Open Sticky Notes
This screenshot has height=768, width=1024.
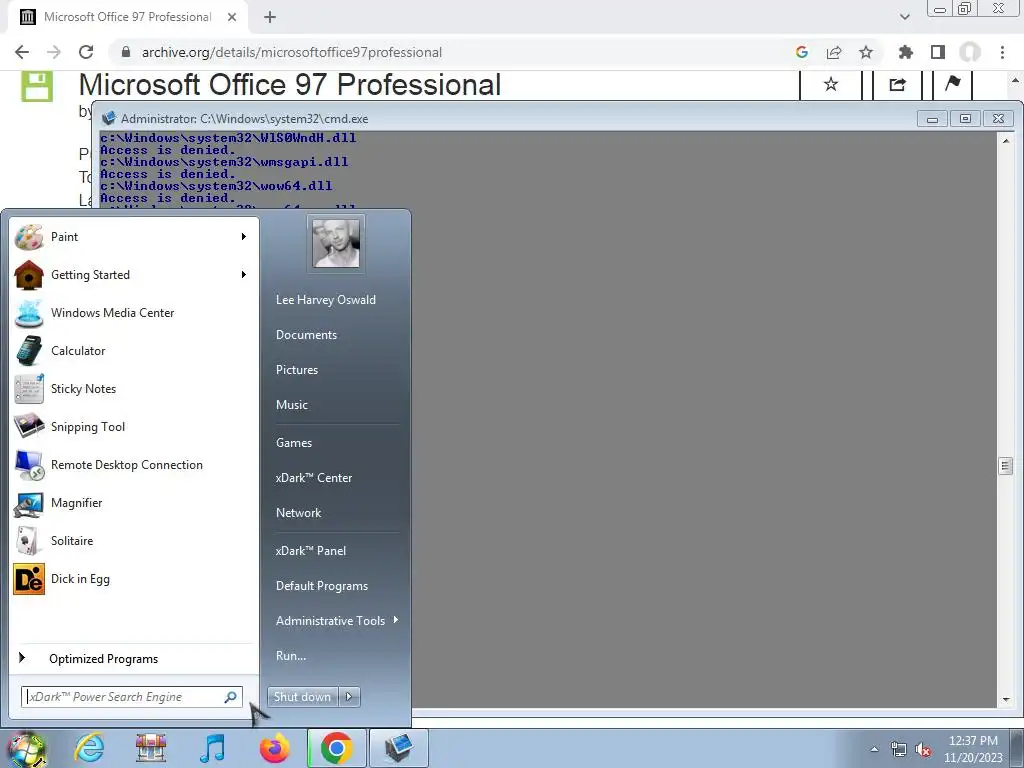coord(133,389)
